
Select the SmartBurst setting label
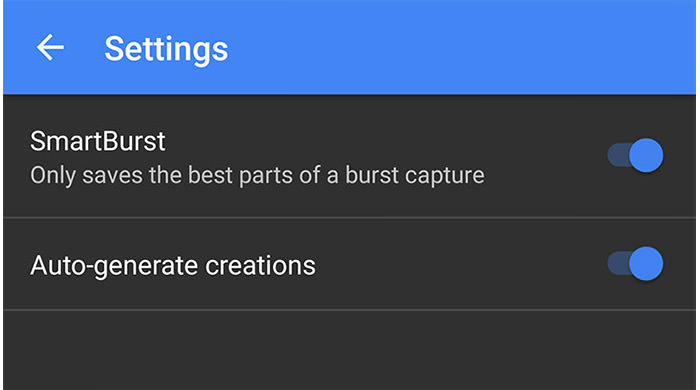coord(98,141)
